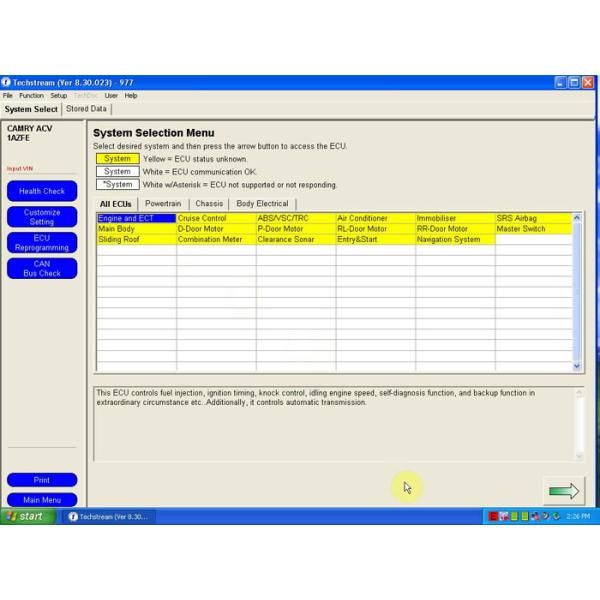
Task: Open the Health Check function
Action: coord(42,191)
